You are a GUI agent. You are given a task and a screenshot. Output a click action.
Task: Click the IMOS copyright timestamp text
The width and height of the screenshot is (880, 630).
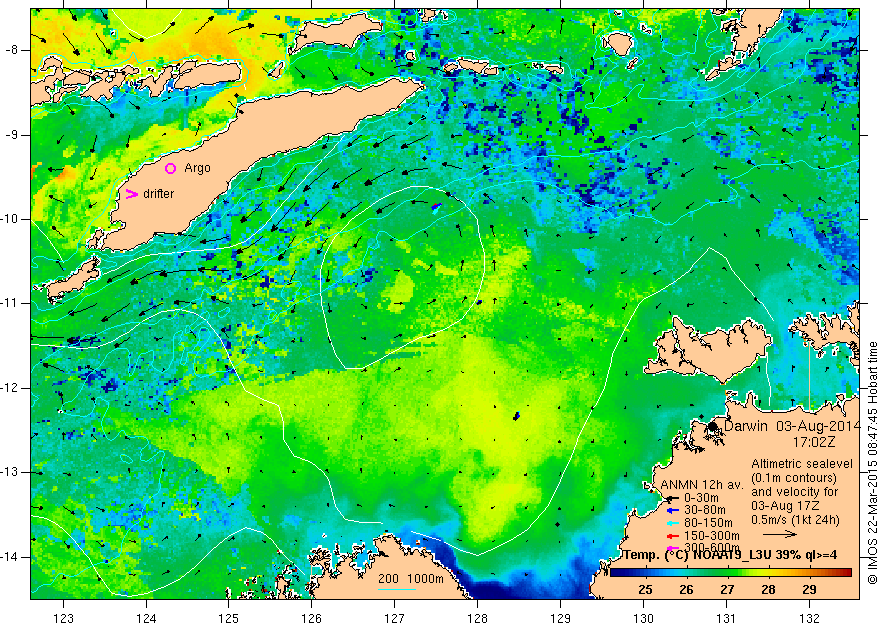(873, 463)
